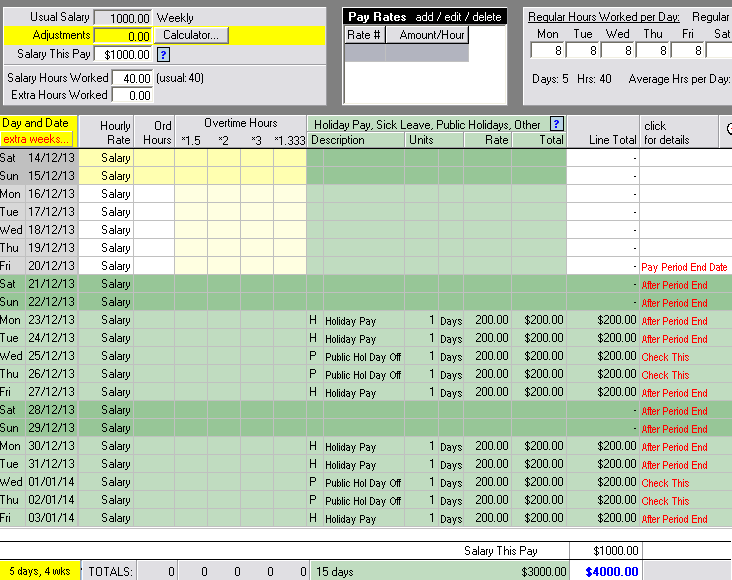
Task: Click the '5 days, 4 wks' summary cell
Action: [x=39, y=571]
